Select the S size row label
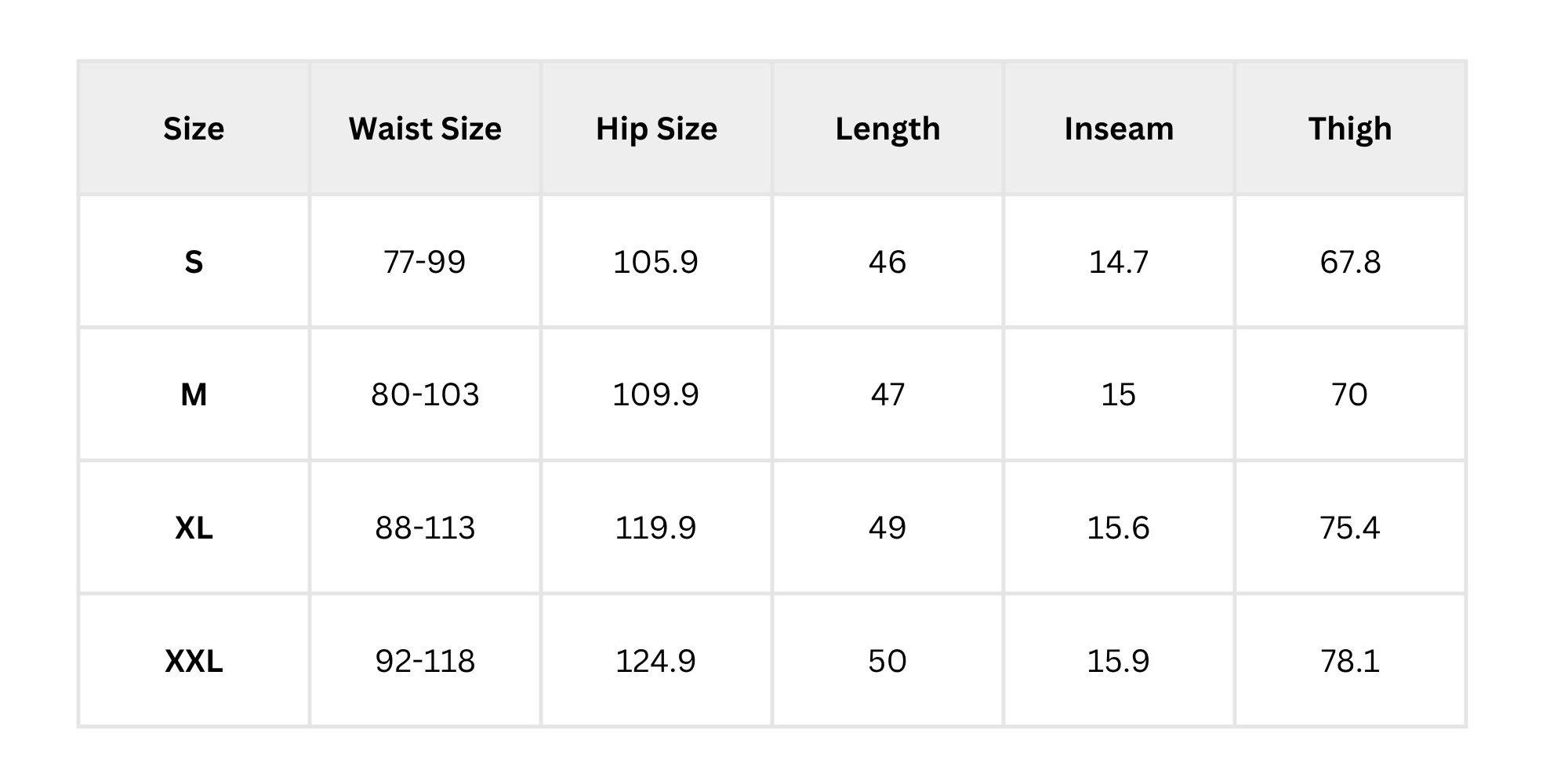 coord(194,262)
